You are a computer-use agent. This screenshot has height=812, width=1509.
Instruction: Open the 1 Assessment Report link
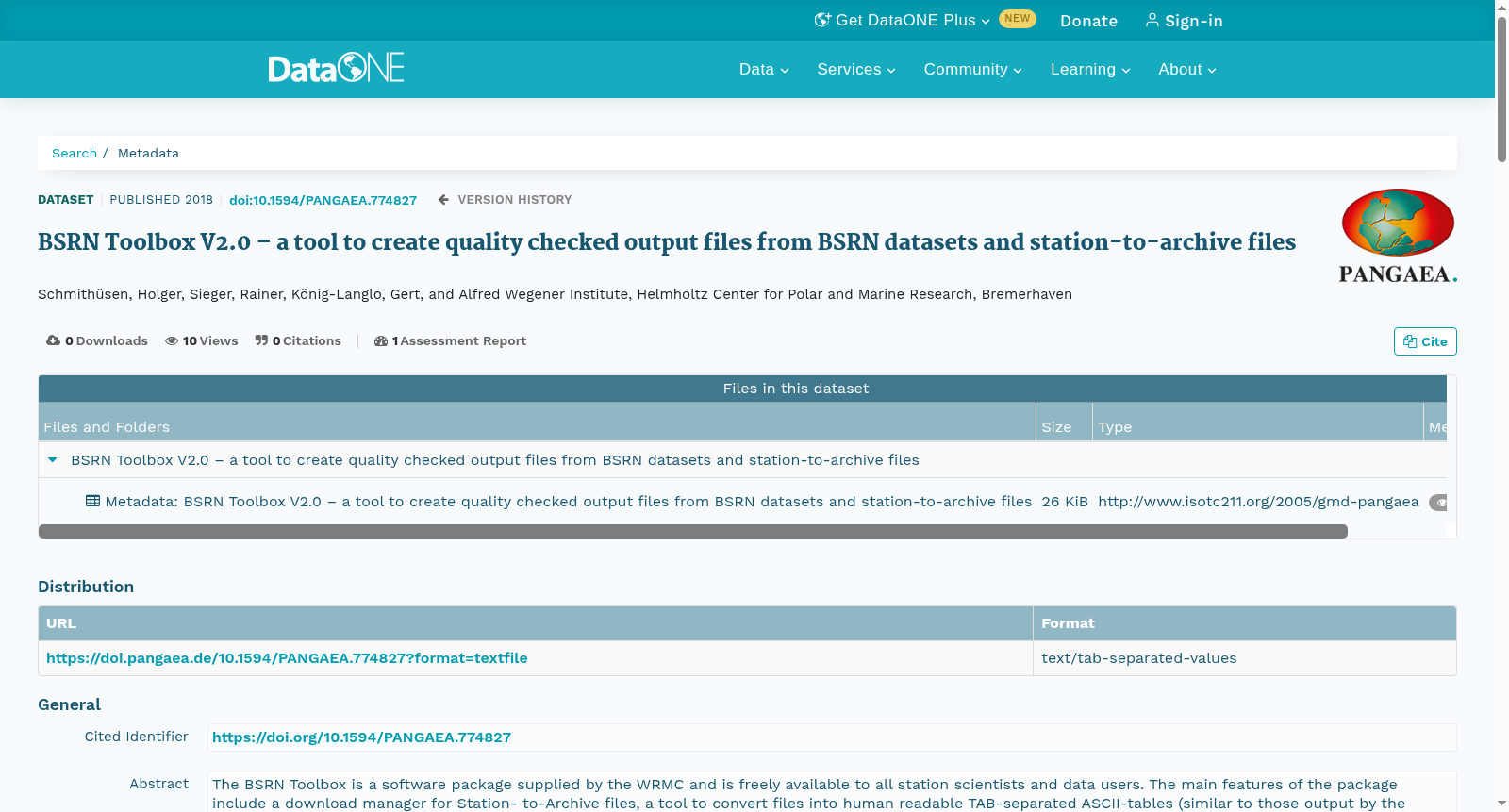click(450, 340)
